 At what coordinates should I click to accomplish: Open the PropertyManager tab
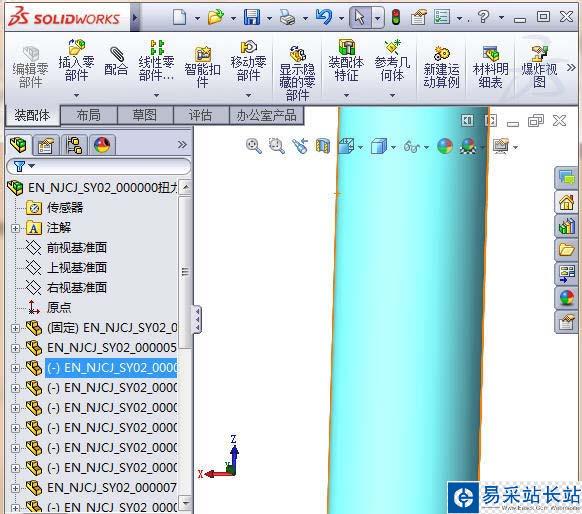(46, 145)
